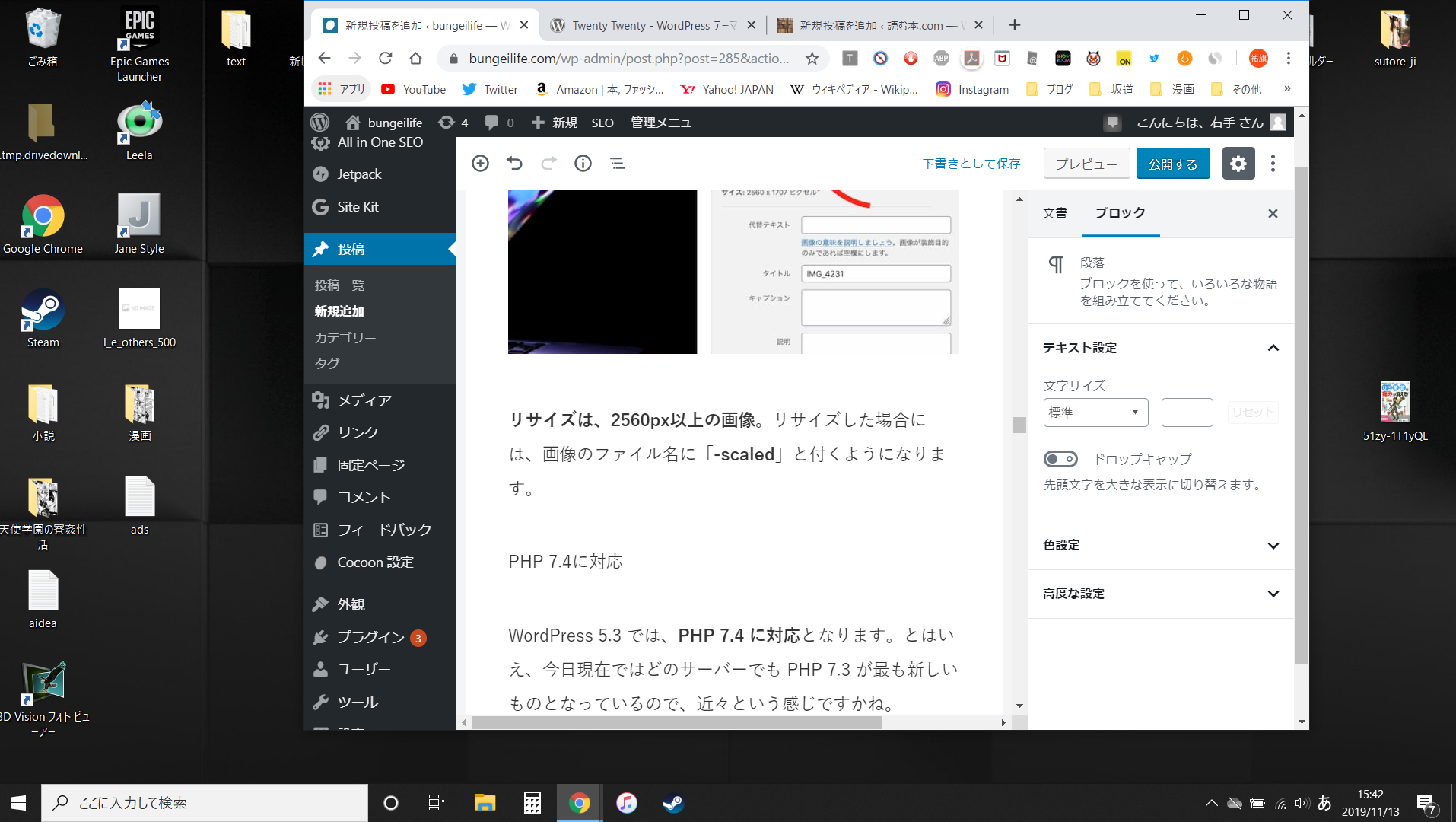Click the custom font size input field
The height and width of the screenshot is (822, 1456).
(1187, 413)
